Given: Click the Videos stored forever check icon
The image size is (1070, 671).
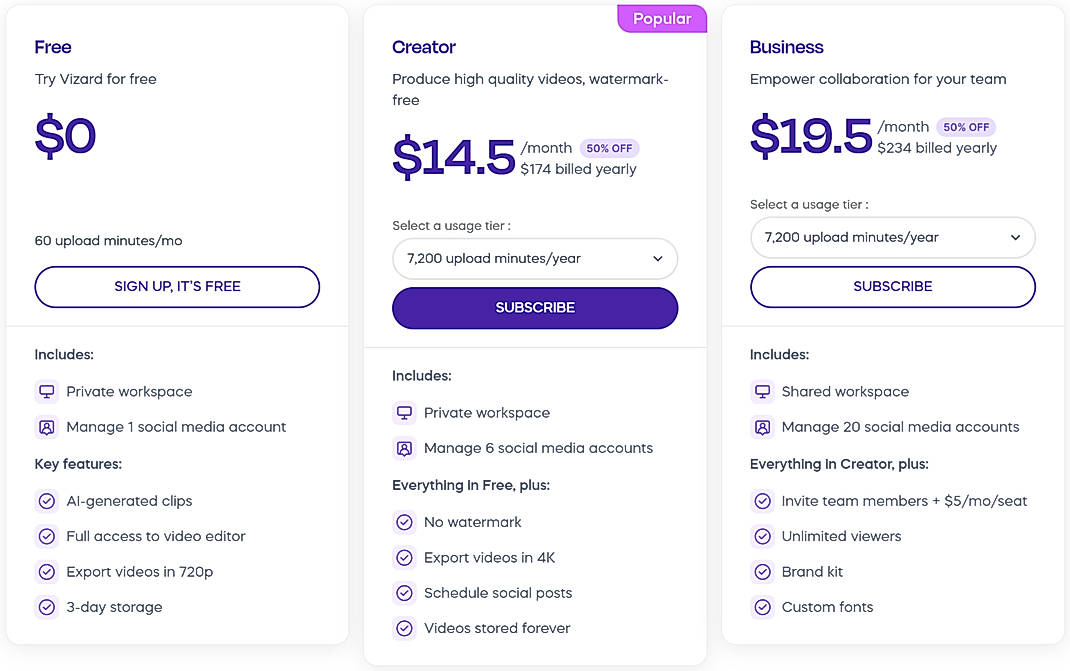Looking at the screenshot, I should click(404, 628).
